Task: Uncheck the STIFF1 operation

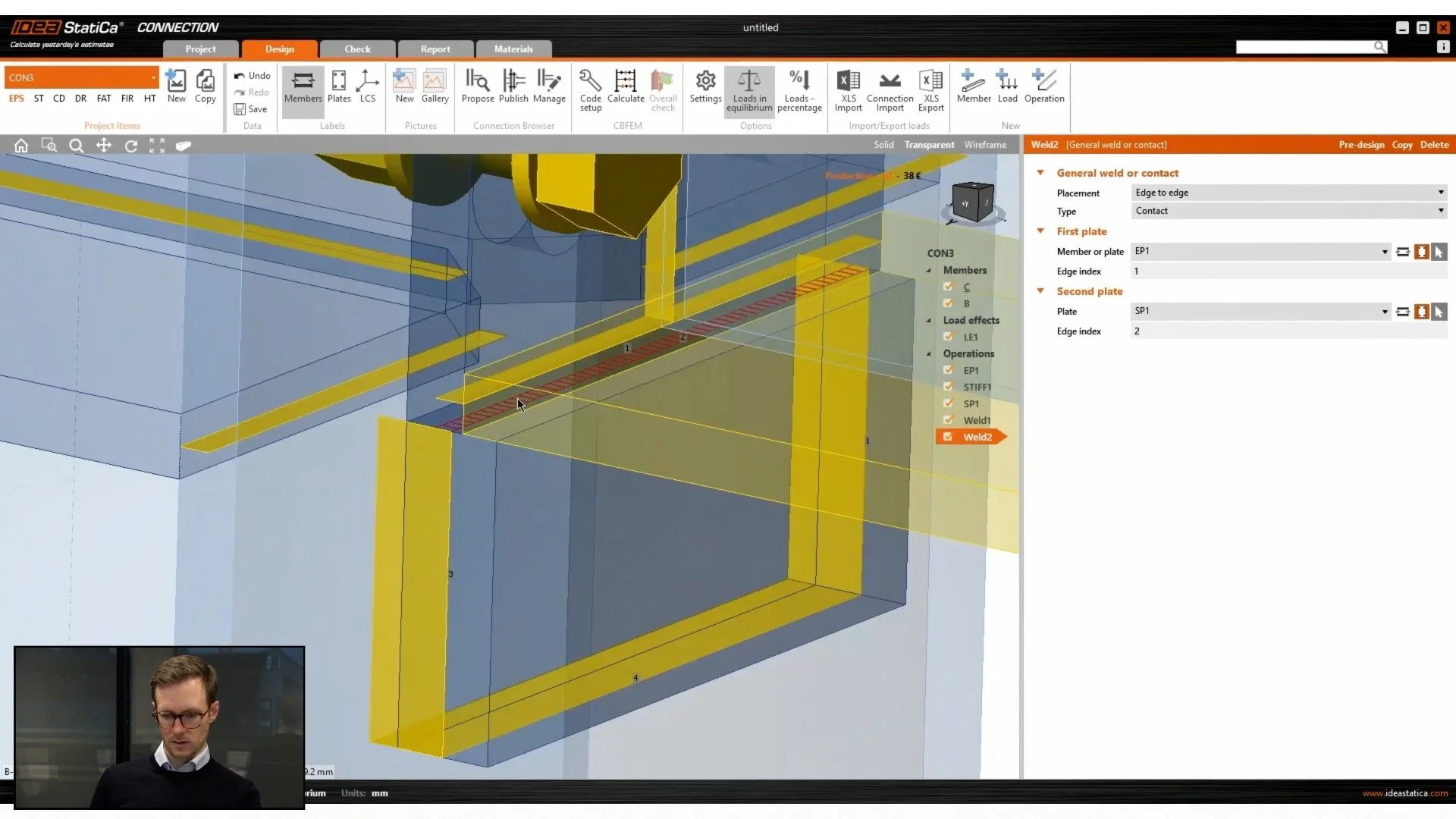Action: click(949, 386)
